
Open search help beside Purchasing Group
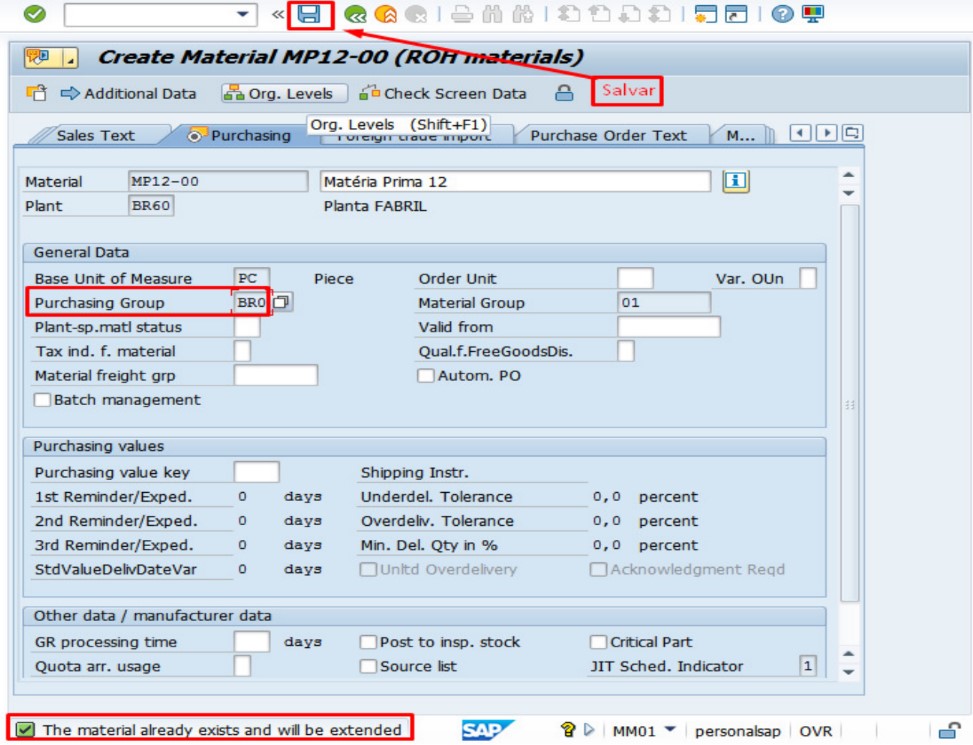pos(282,302)
